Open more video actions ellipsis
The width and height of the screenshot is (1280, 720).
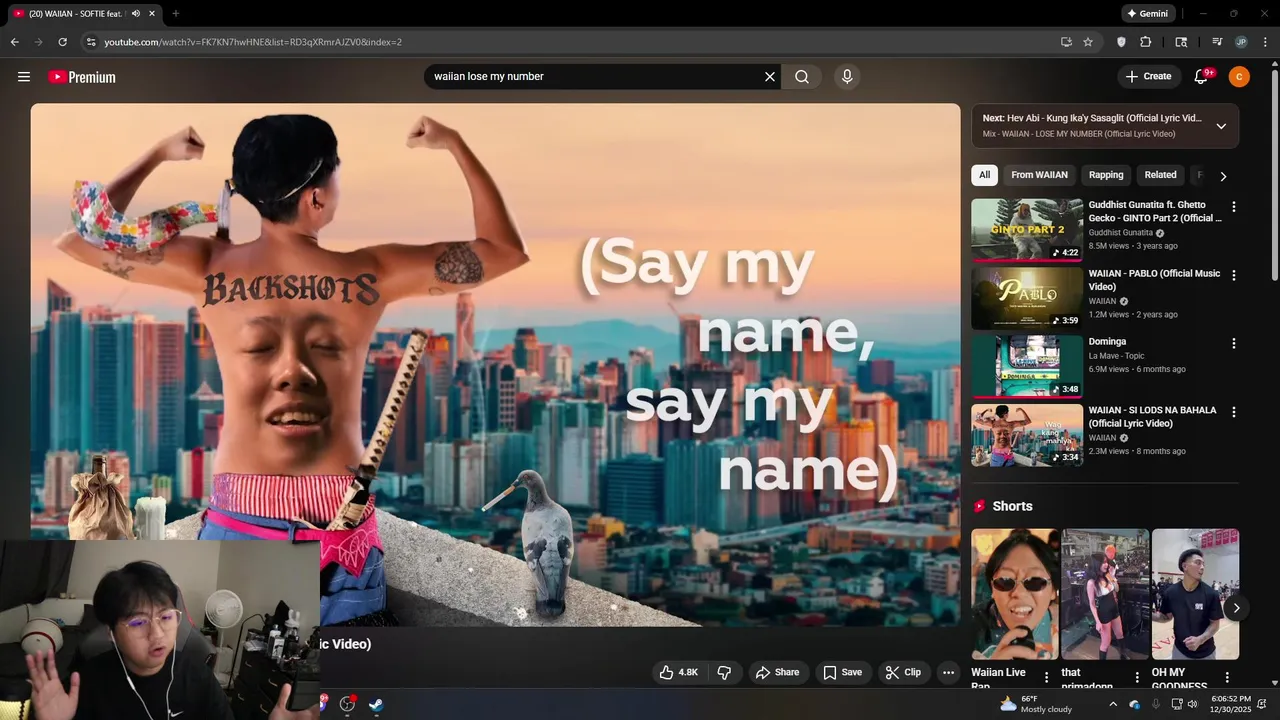click(949, 672)
